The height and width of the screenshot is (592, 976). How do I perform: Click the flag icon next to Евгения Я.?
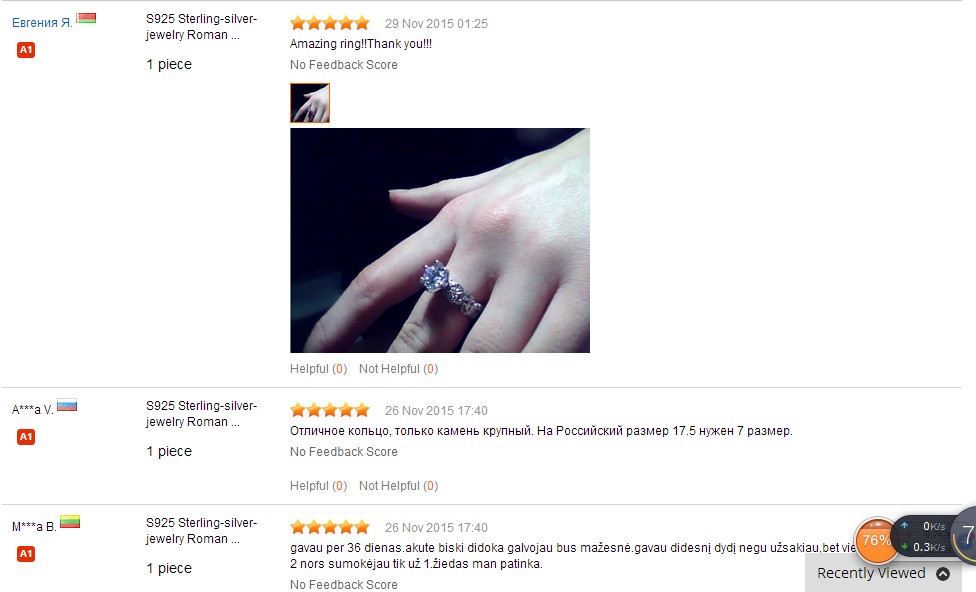(86, 18)
